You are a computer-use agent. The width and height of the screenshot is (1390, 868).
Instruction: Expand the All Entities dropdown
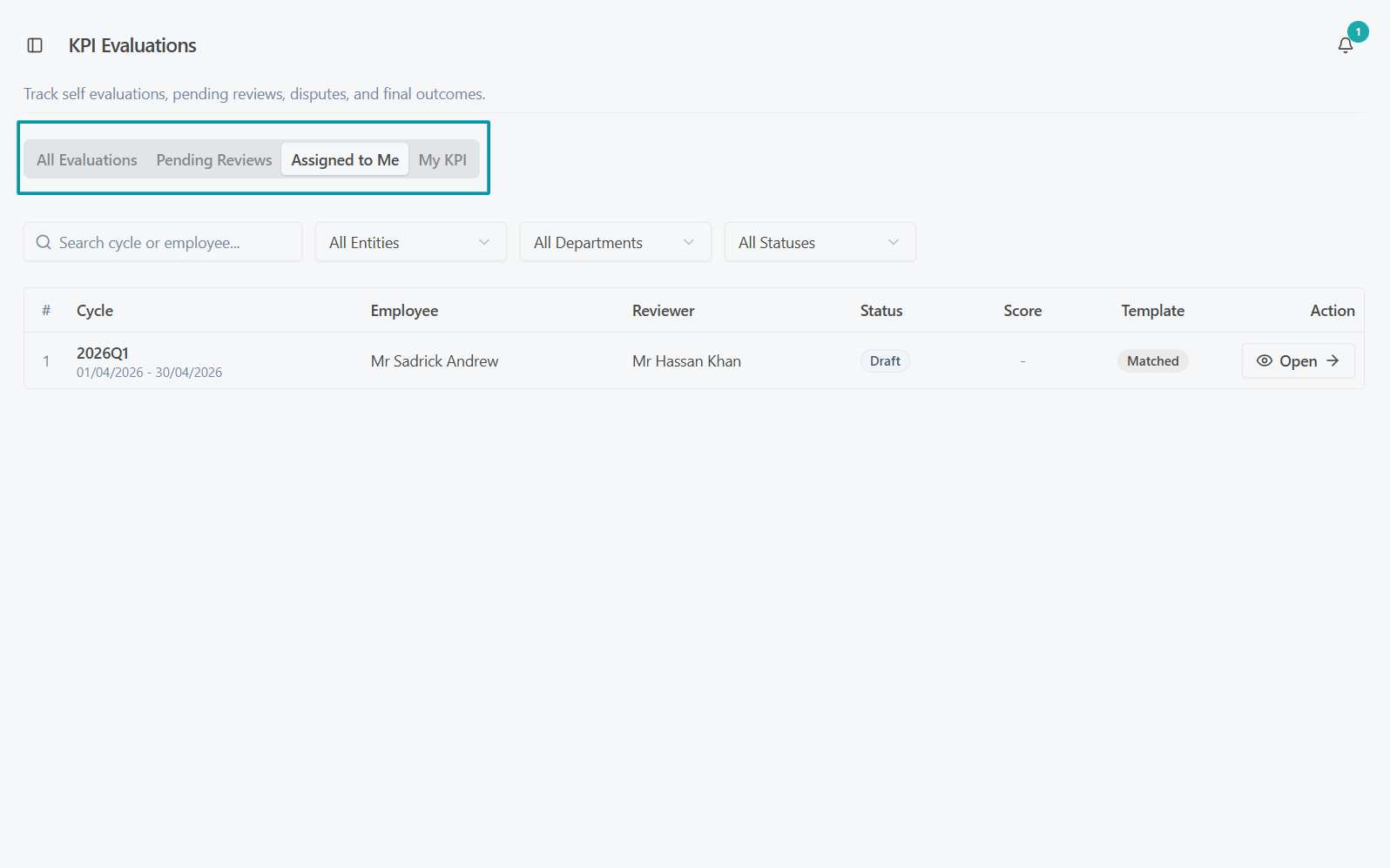pyautogui.click(x=411, y=242)
